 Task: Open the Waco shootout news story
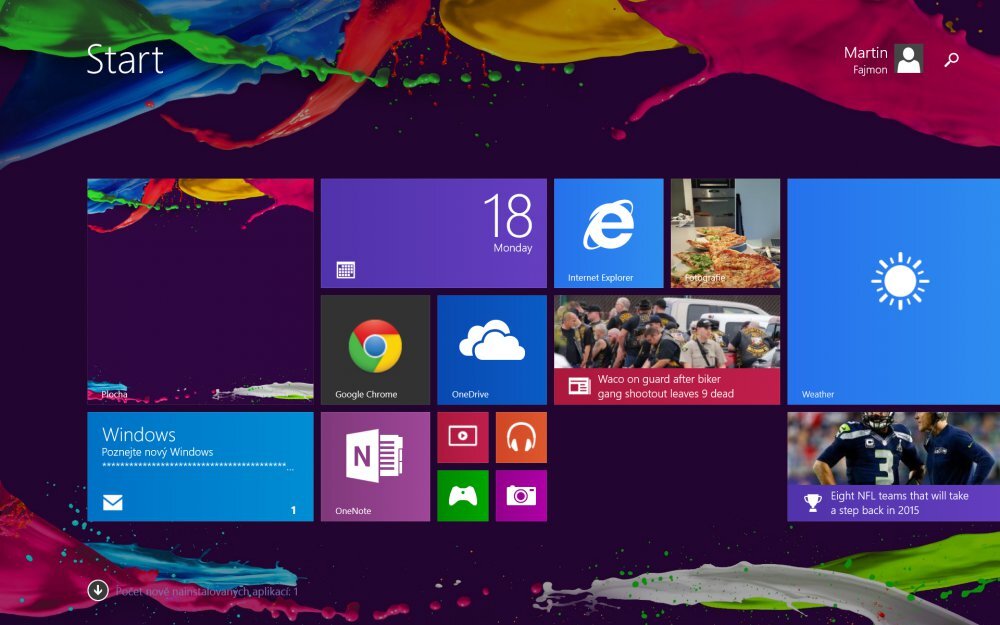[x=665, y=347]
